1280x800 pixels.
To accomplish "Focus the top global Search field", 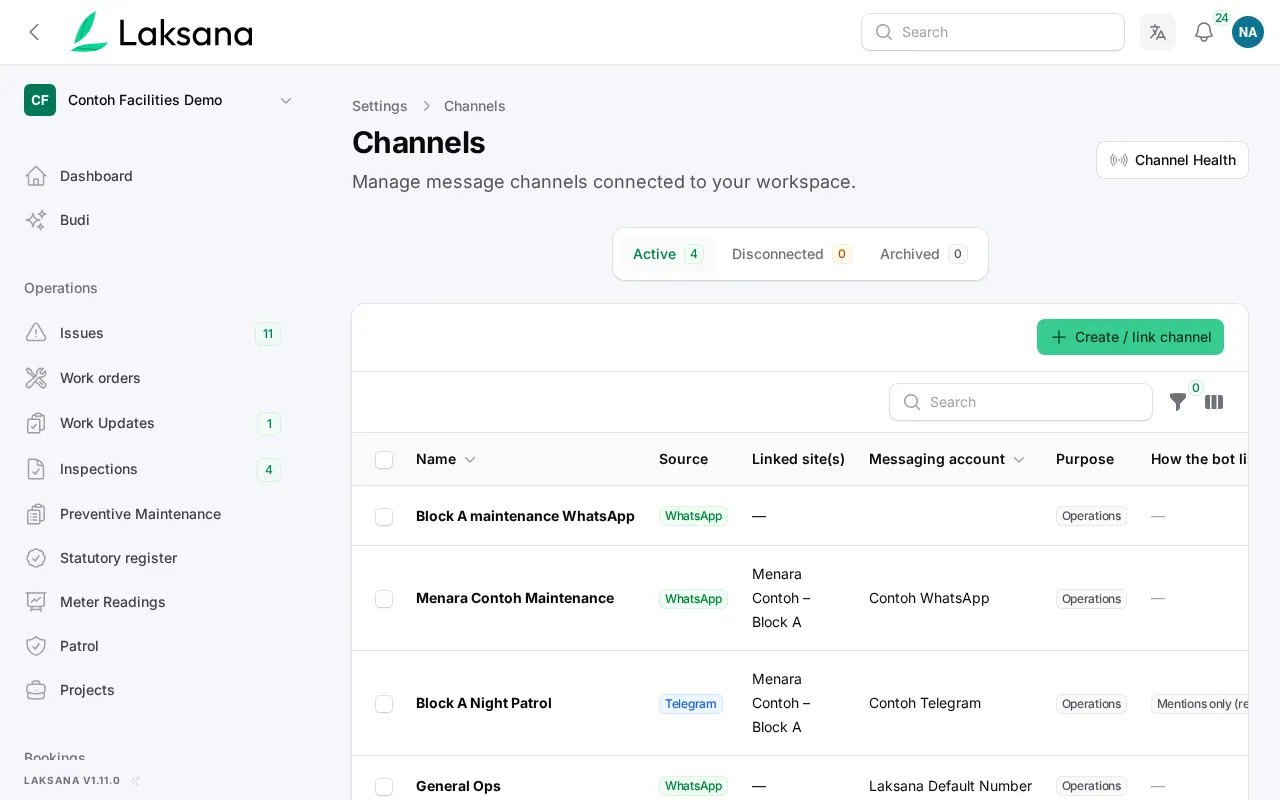I will 993,32.
